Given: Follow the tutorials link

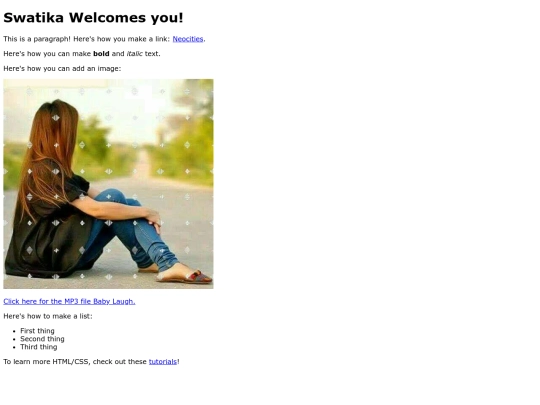Looking at the screenshot, I should click(163, 362).
